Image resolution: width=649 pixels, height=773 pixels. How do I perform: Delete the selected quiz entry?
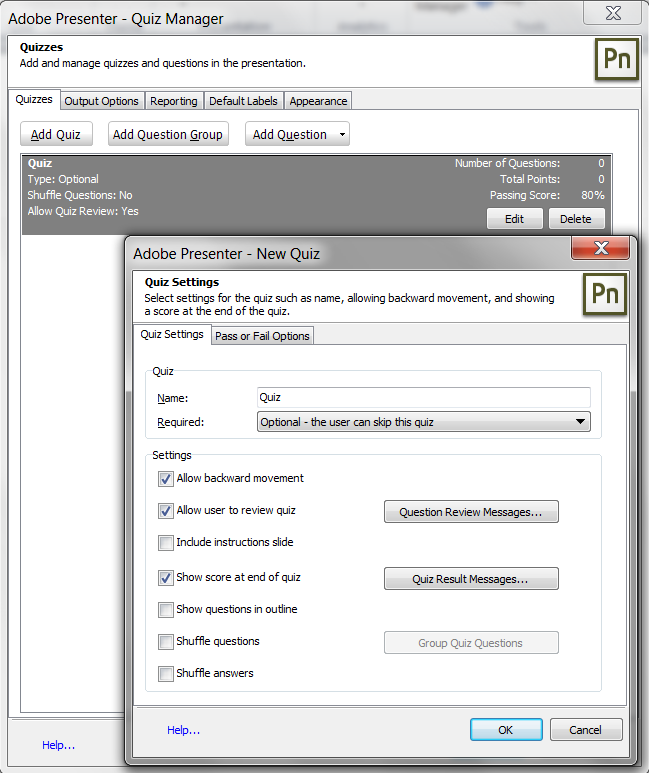[x=576, y=219]
